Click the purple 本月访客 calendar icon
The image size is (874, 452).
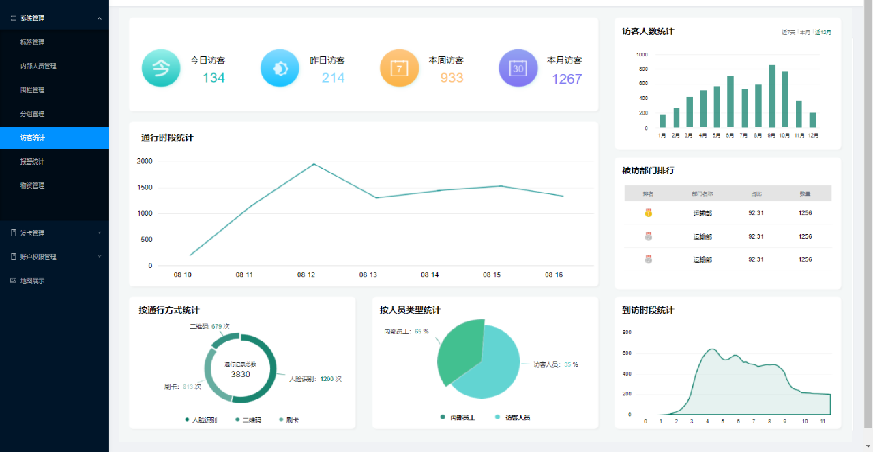pyautogui.click(x=517, y=69)
